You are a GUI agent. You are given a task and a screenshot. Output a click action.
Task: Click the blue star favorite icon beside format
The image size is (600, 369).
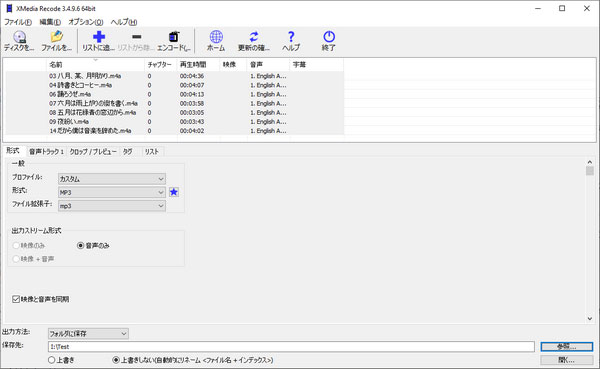click(174, 192)
